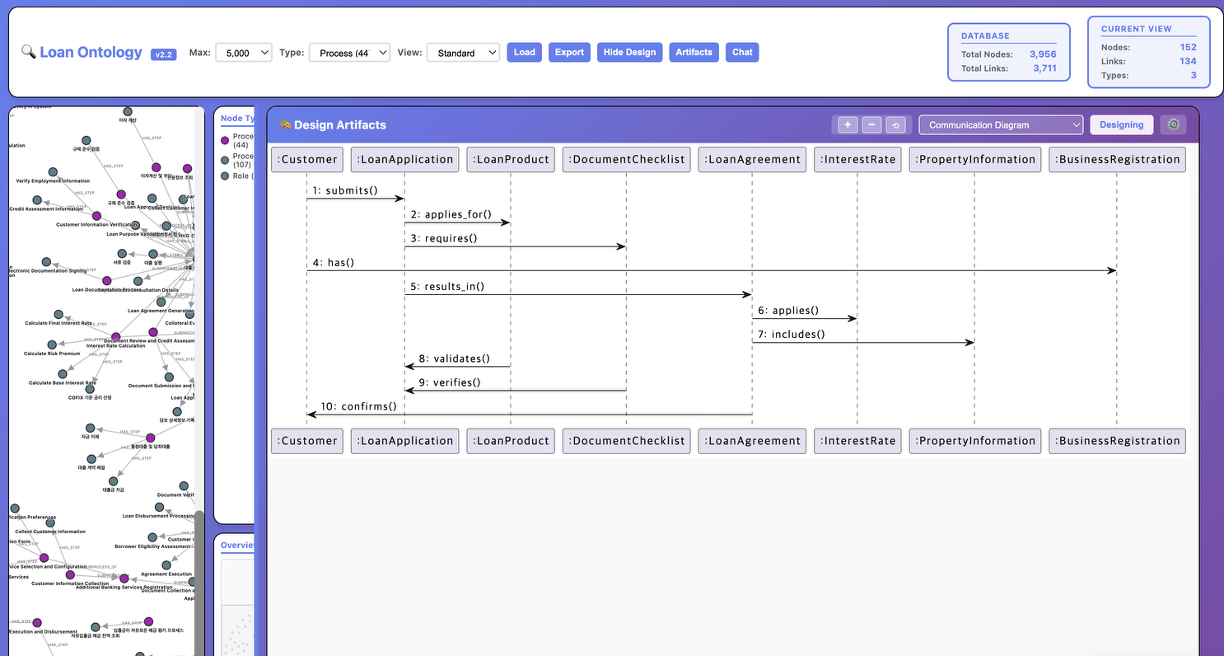Click the Load button
Screen dimensions: 1224x656
(524, 52)
